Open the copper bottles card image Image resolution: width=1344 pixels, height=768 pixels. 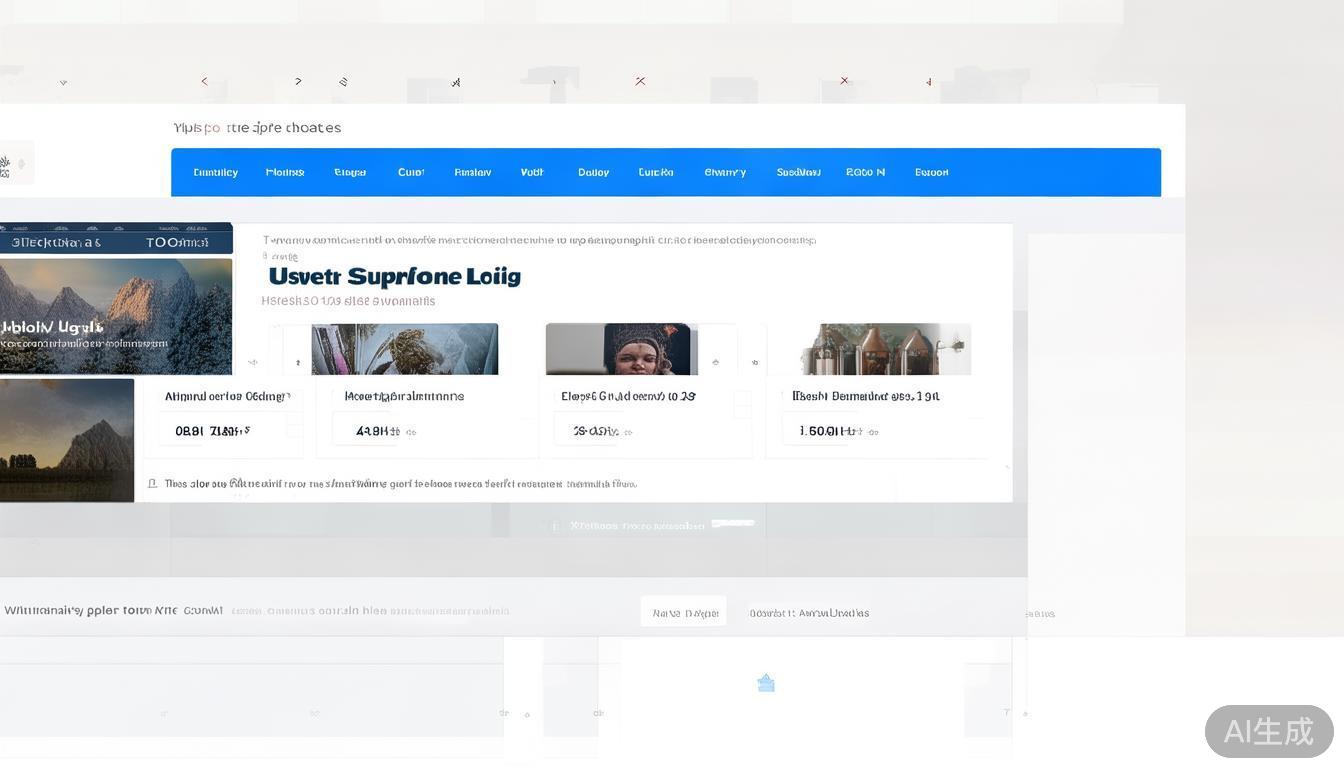tap(885, 349)
